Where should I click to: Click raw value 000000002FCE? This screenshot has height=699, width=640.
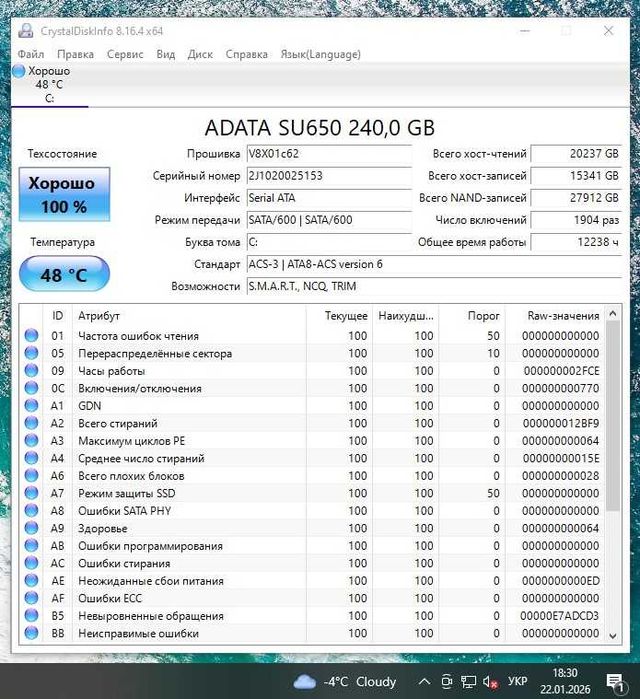click(x=561, y=370)
